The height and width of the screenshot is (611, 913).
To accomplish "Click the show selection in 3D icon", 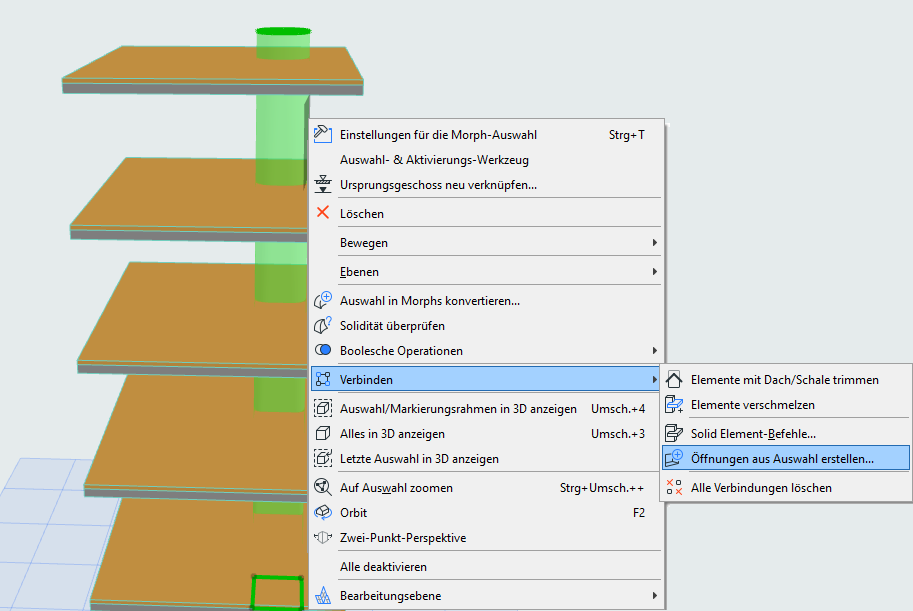I will click(323, 408).
